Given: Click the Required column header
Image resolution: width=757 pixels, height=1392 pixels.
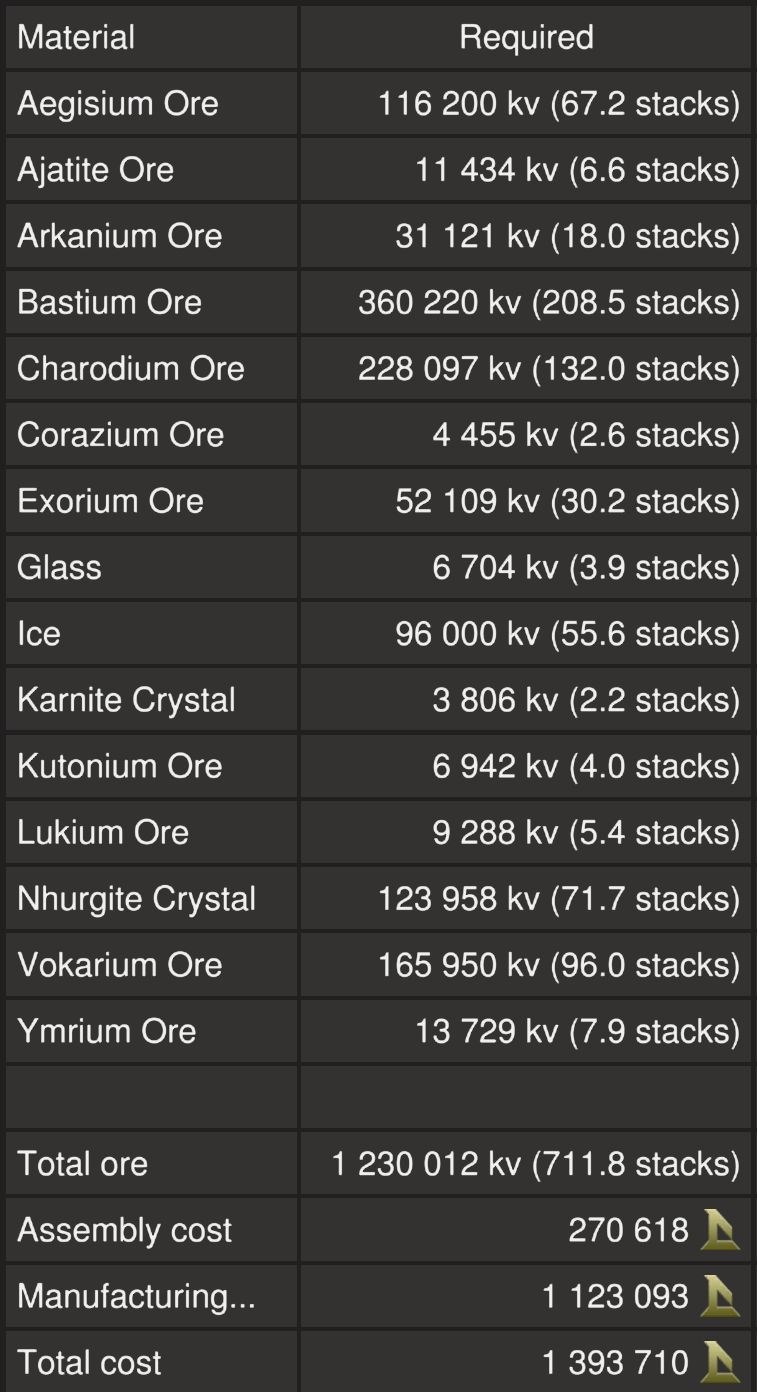Looking at the screenshot, I should tap(526, 38).
